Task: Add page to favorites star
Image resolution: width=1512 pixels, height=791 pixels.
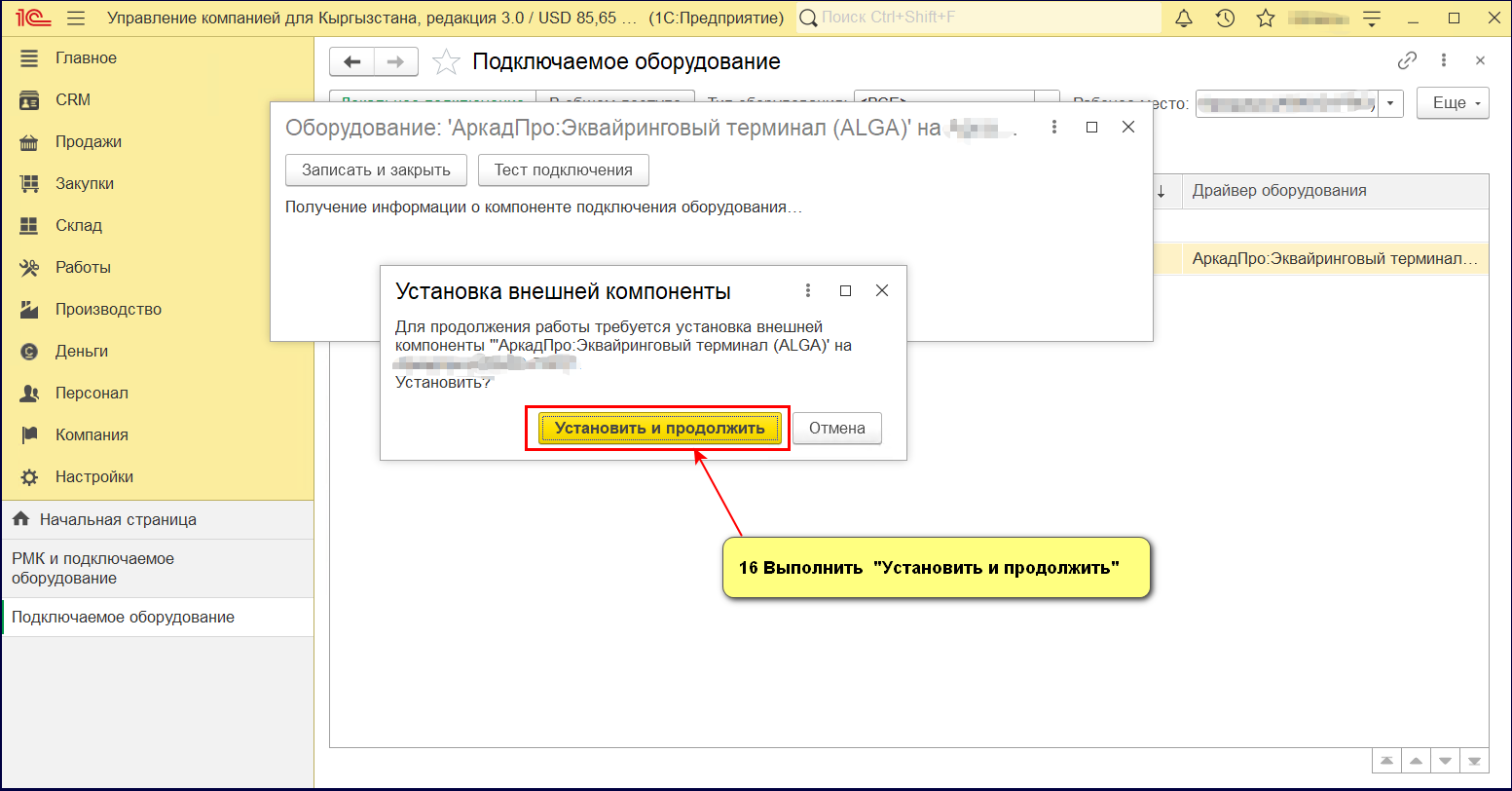Action: 446,62
